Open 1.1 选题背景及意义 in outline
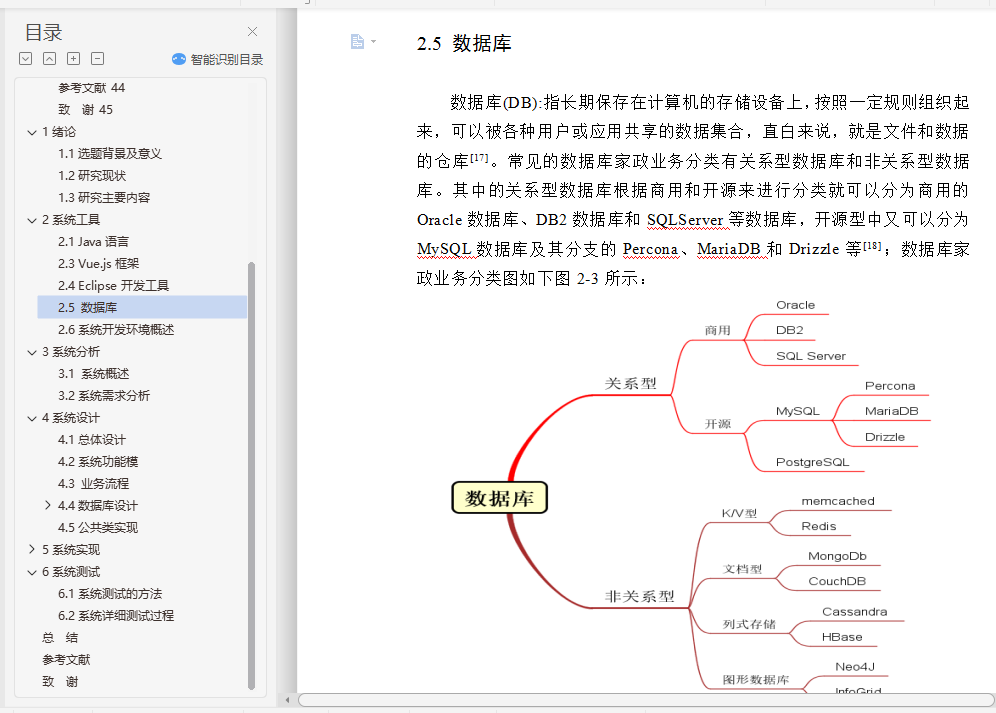This screenshot has height=713, width=996. 110,154
